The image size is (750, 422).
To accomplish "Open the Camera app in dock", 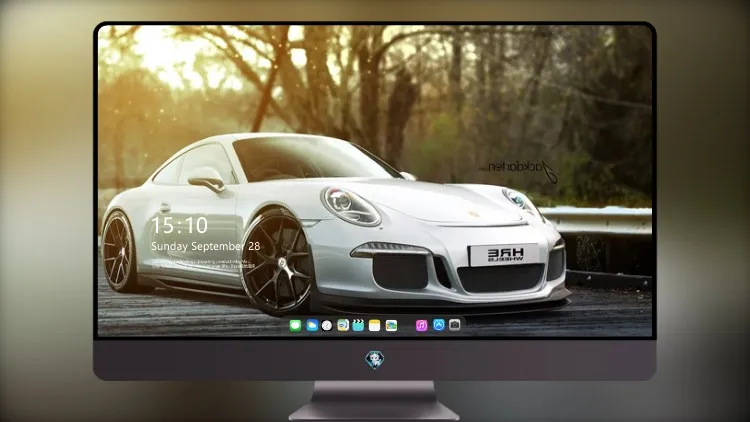I will pos(455,325).
